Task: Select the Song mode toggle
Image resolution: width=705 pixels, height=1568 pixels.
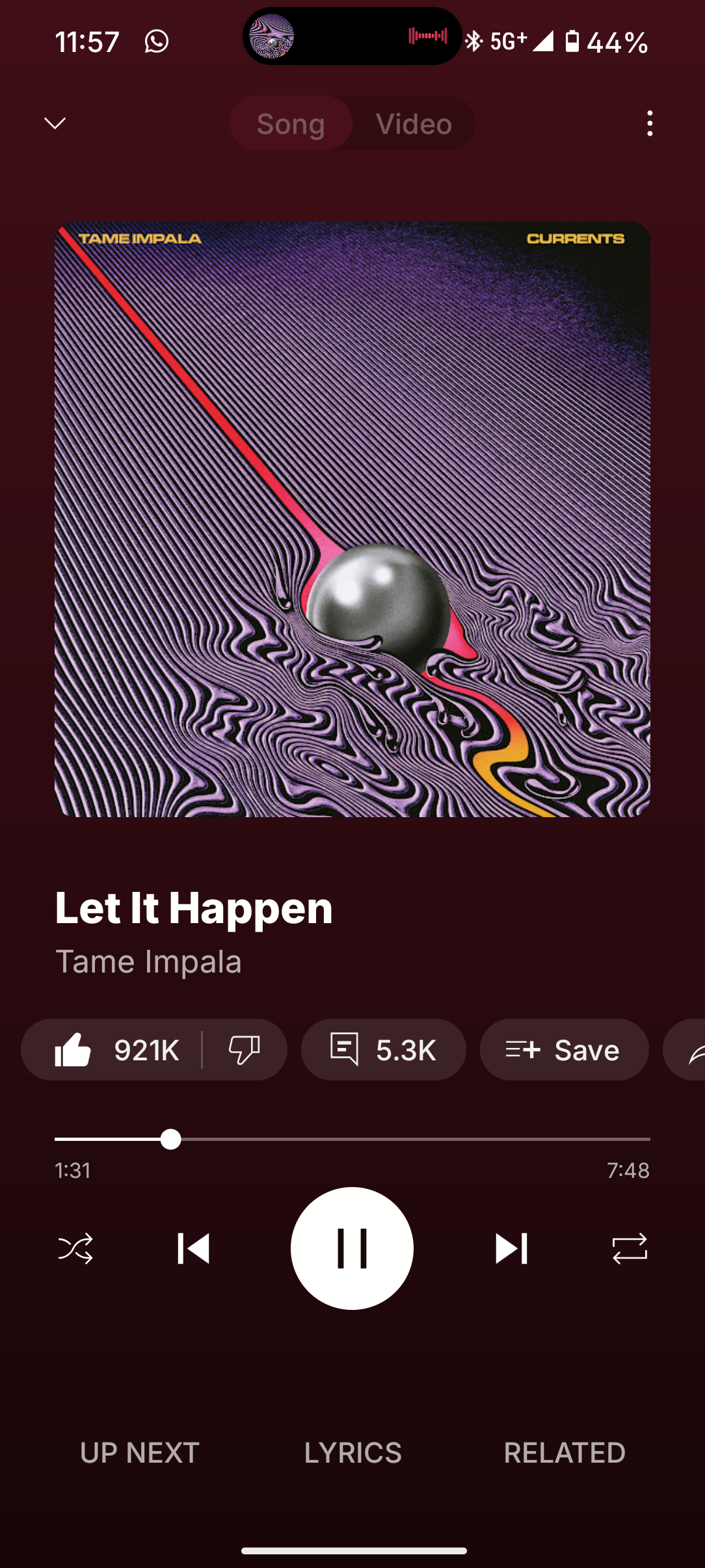Action: click(x=291, y=124)
